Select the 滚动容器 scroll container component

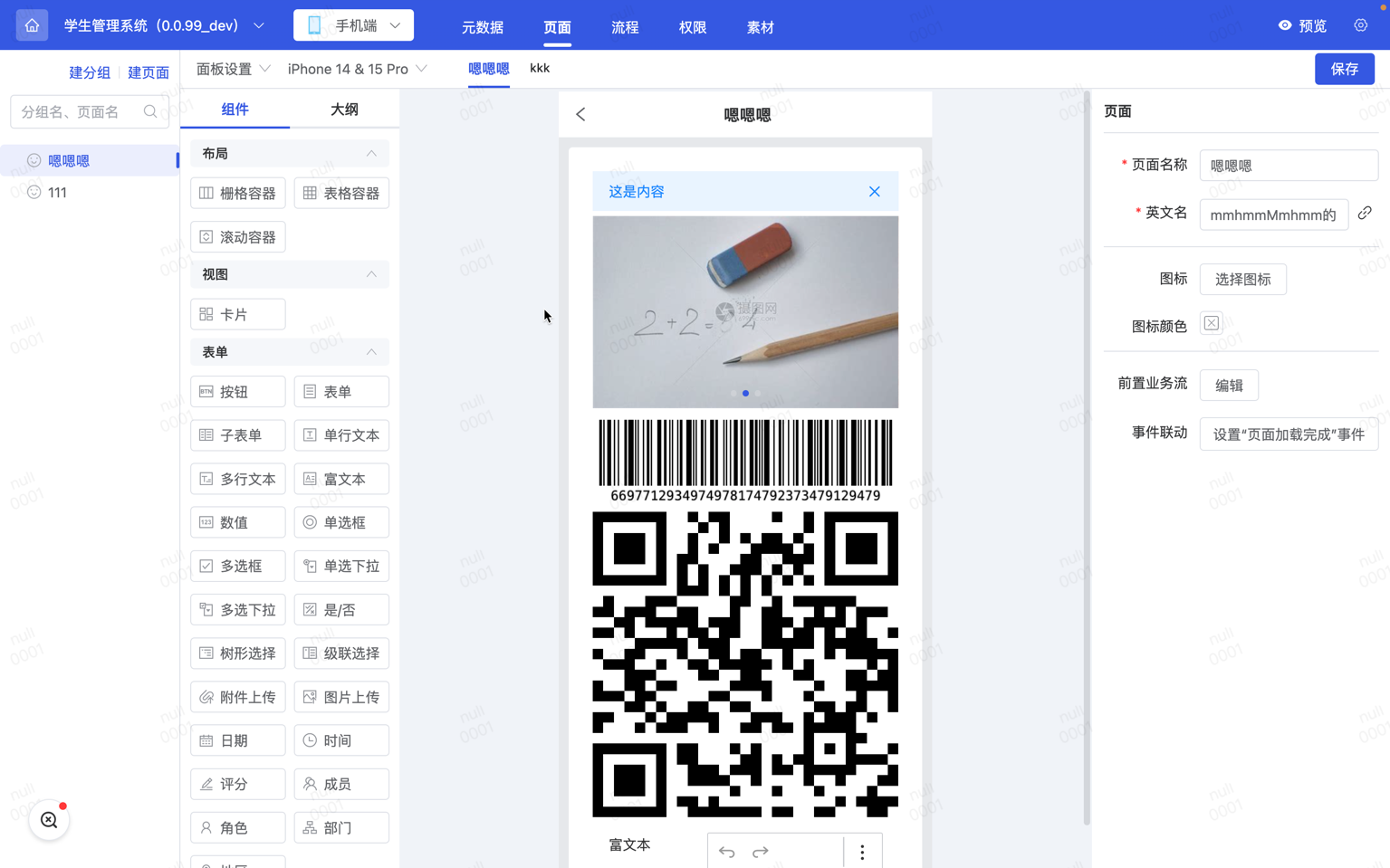tap(238, 237)
